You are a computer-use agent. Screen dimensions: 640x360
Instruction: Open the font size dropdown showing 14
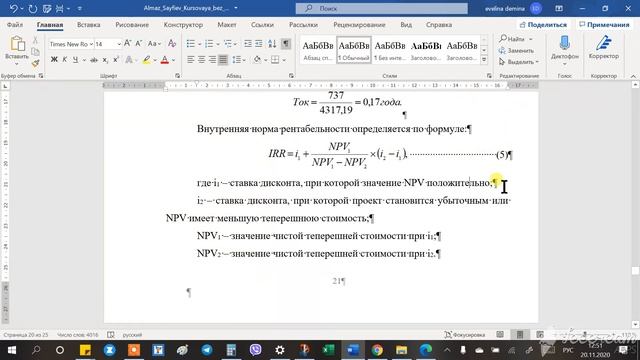point(119,44)
